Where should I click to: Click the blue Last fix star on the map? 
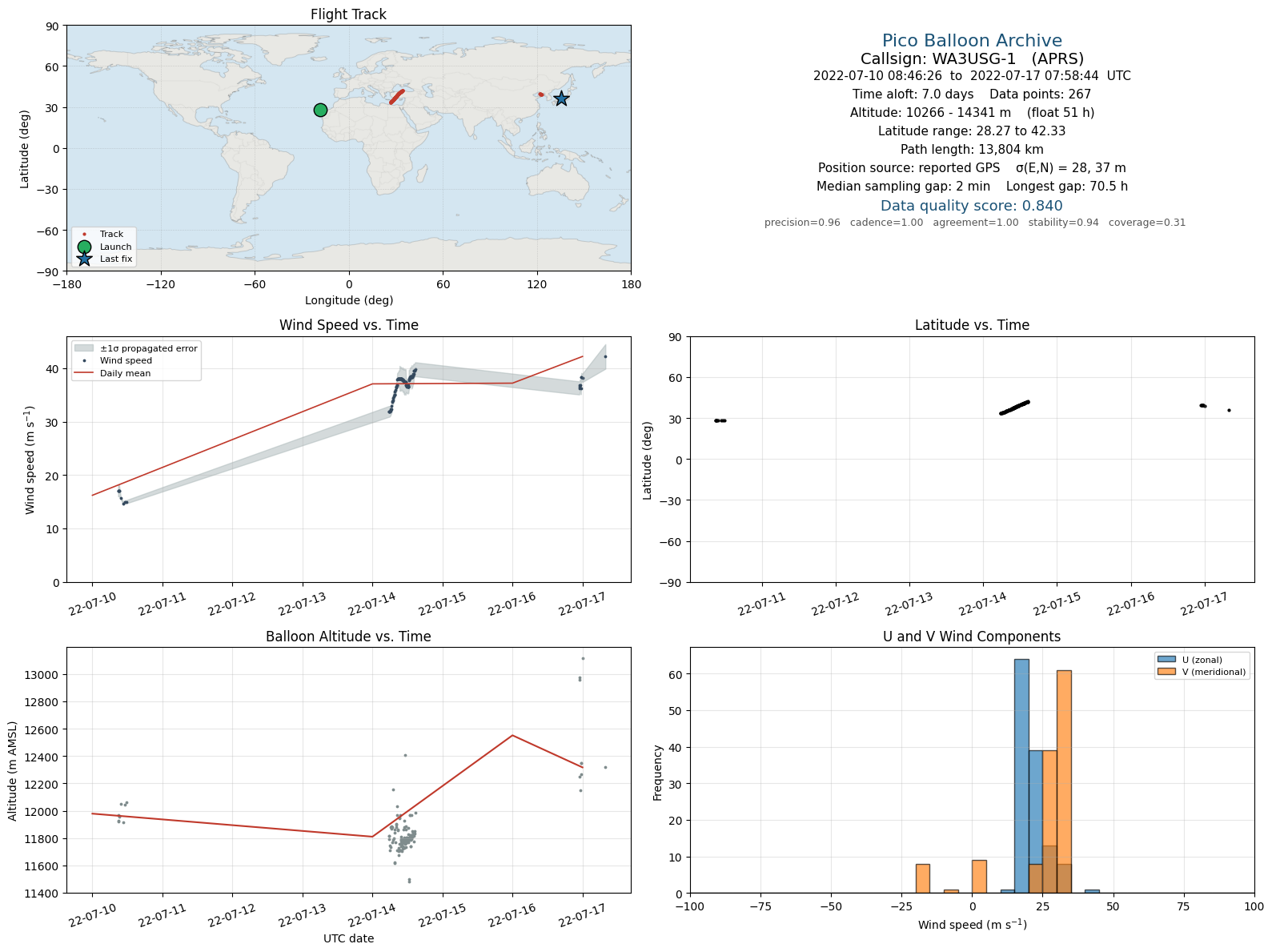[x=561, y=98]
